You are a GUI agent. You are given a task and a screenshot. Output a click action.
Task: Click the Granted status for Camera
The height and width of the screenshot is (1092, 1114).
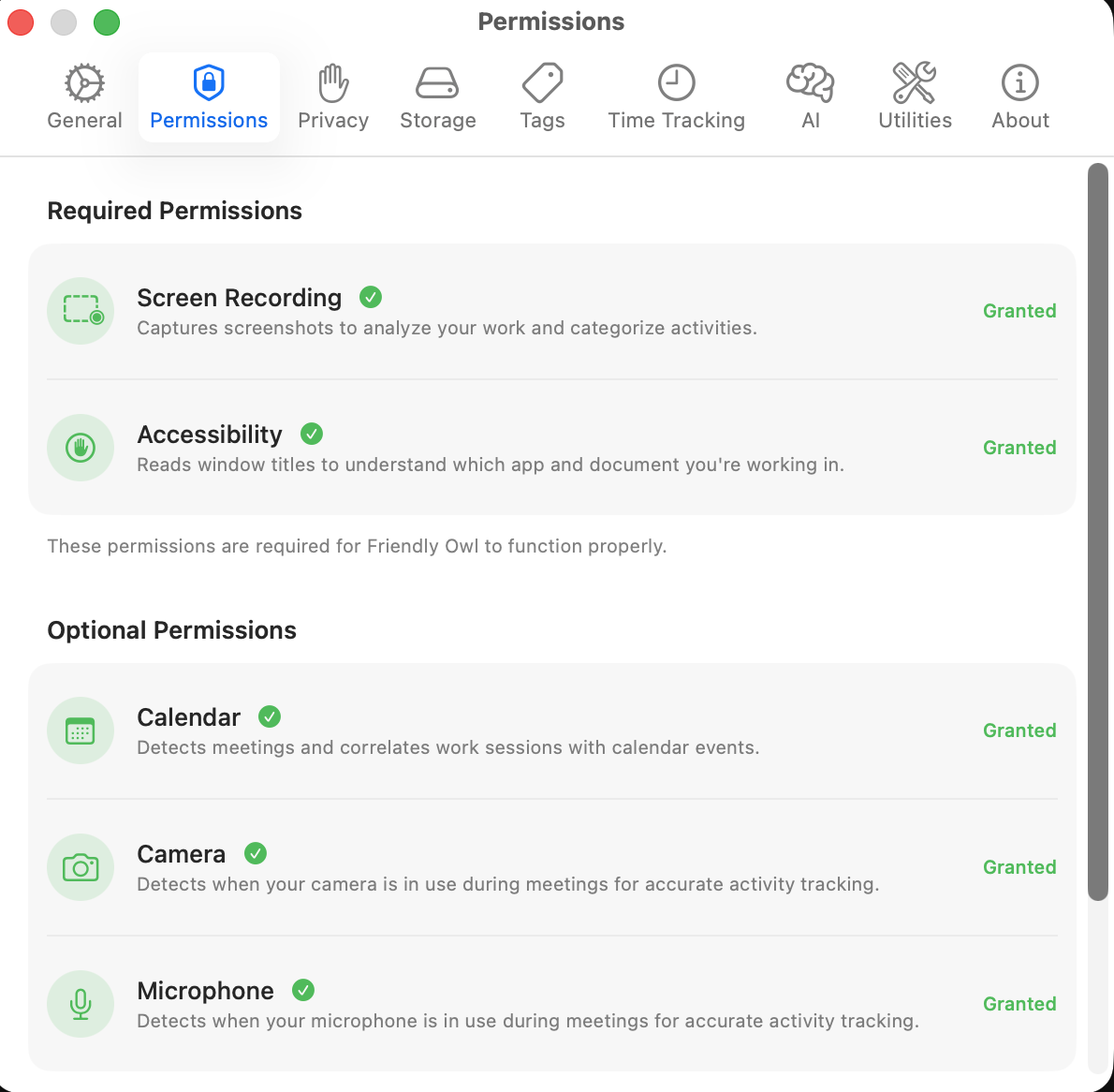(1019, 867)
